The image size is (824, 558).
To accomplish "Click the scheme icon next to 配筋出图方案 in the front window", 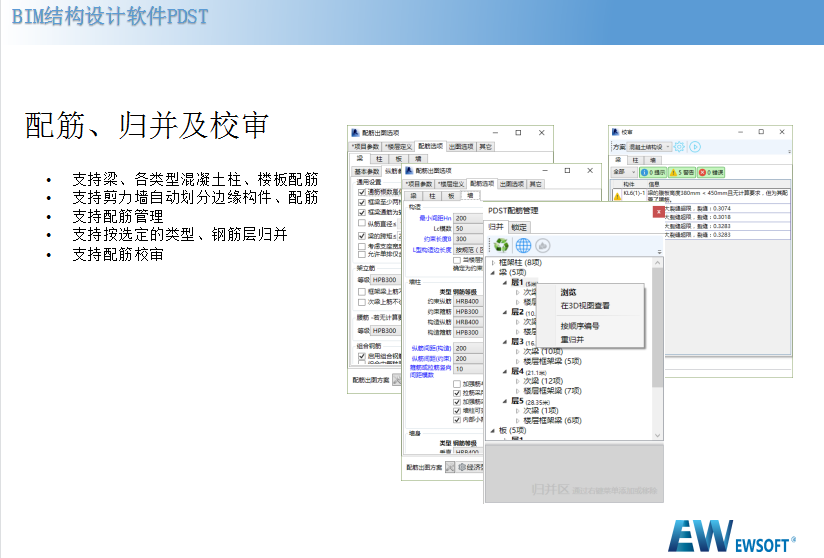I will pos(450,467).
